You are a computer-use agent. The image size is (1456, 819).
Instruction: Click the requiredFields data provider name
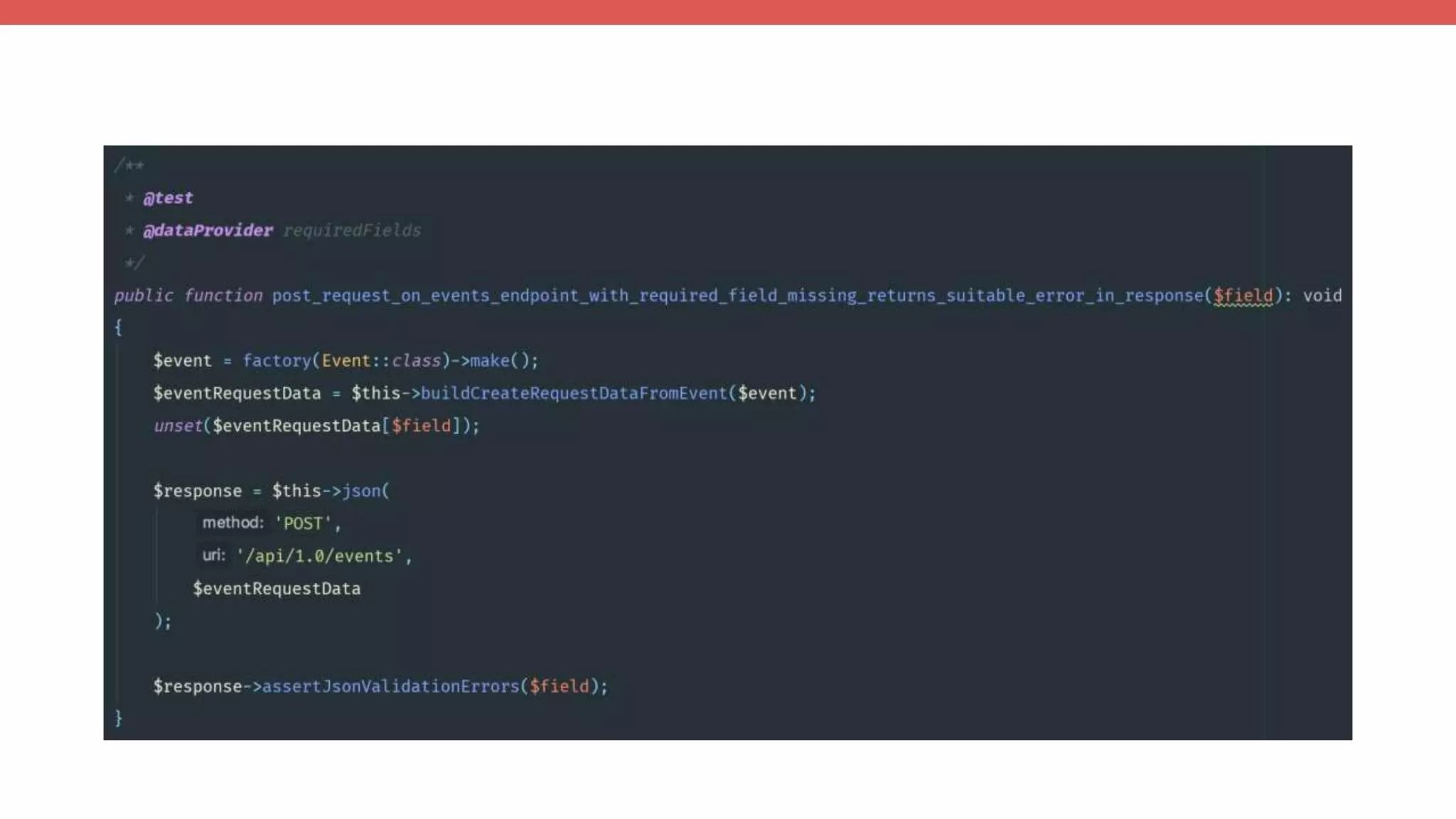(352, 230)
